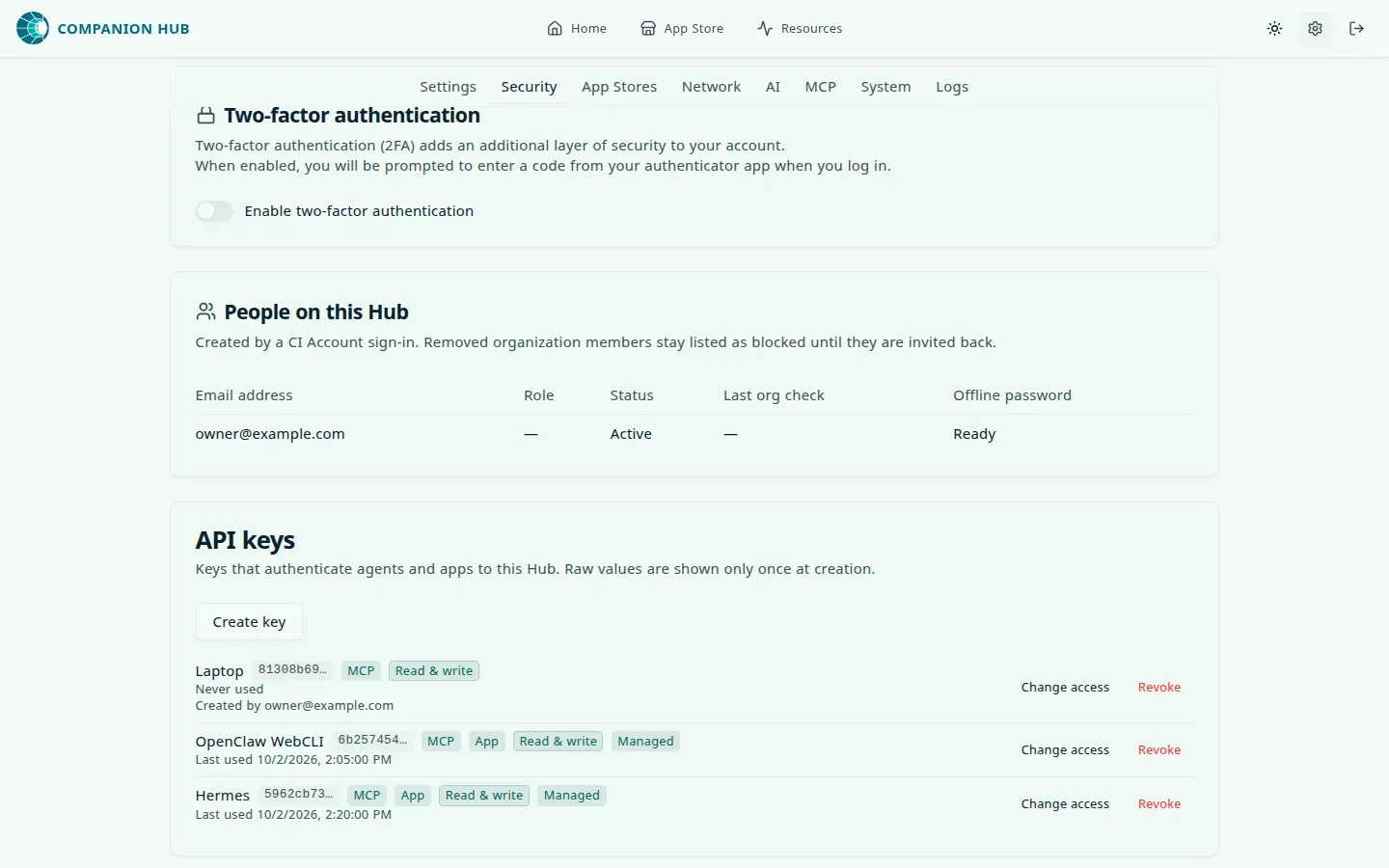Change access for the Laptop key

1065,688
